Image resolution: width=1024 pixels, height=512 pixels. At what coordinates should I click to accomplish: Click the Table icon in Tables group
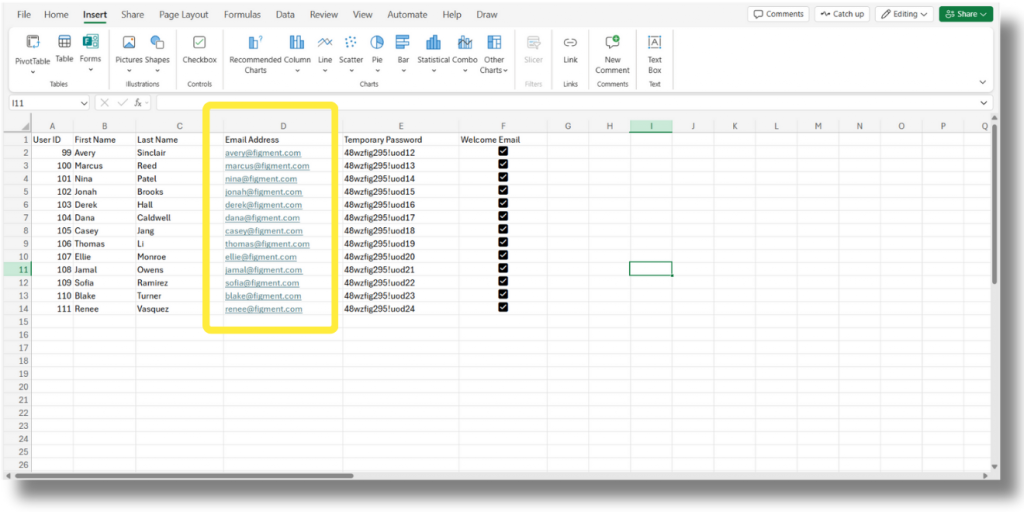[x=64, y=49]
